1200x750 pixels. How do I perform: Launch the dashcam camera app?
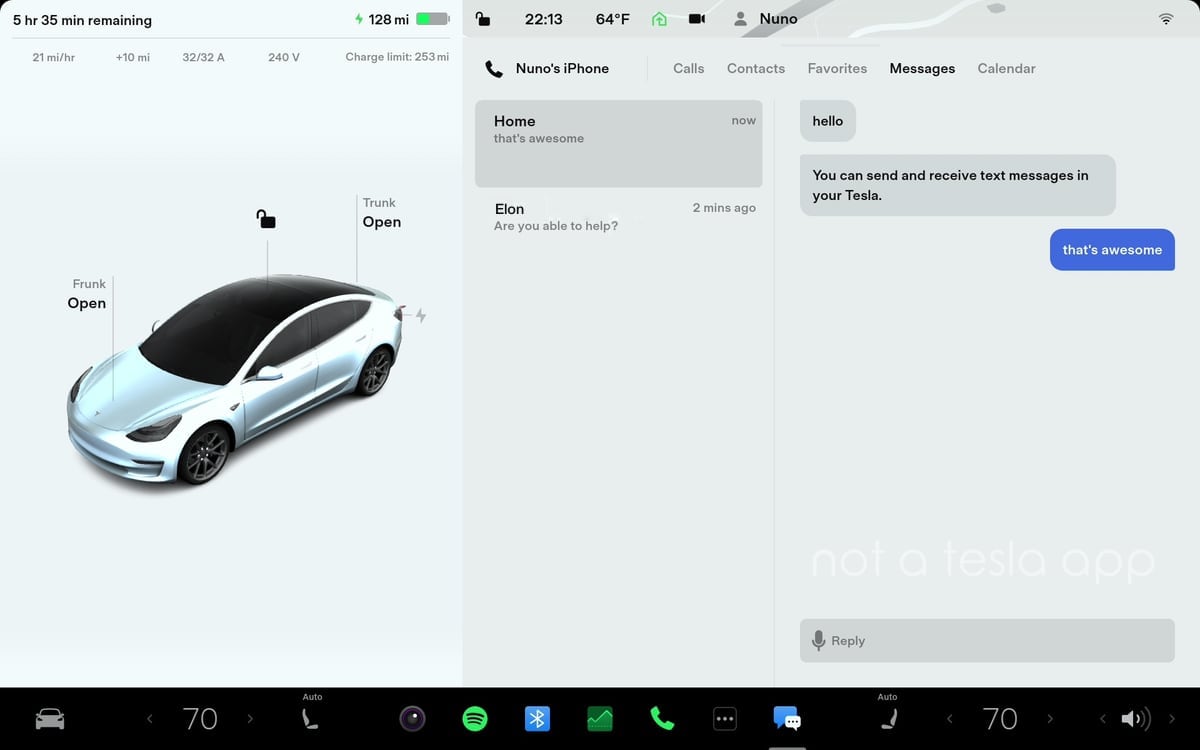point(412,719)
